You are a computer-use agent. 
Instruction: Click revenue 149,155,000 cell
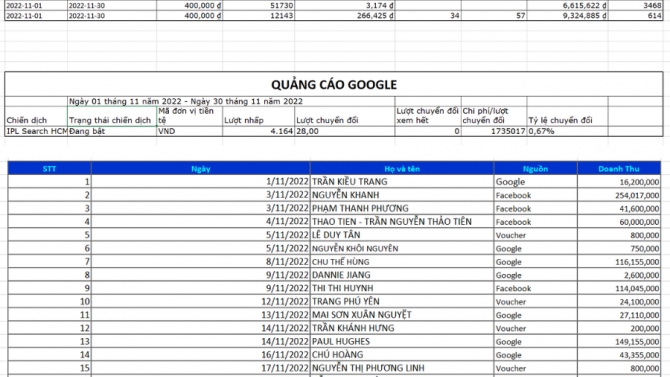(619, 342)
